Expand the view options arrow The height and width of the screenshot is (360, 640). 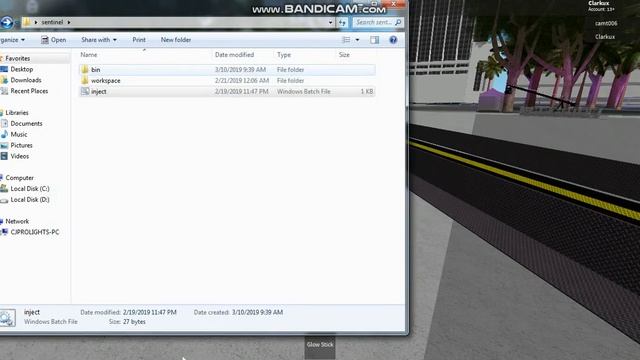pos(357,40)
